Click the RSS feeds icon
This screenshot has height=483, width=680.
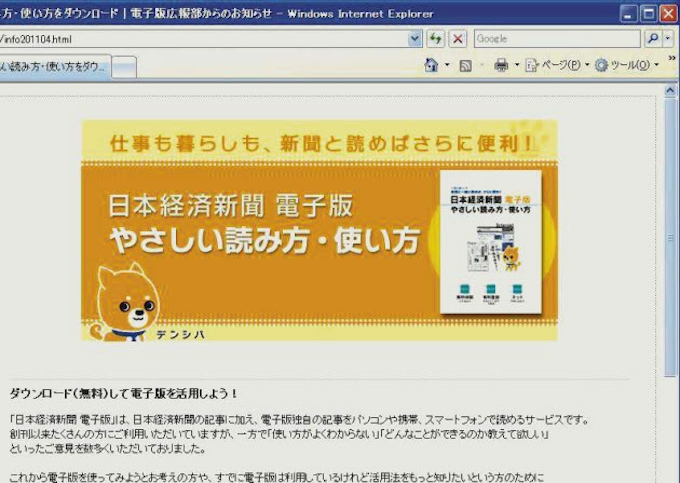(x=465, y=65)
